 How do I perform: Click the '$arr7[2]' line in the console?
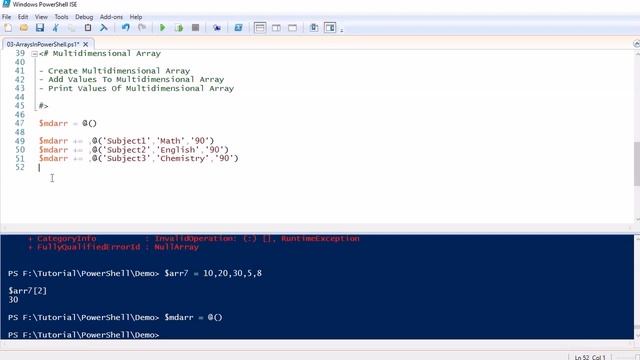click(x=27, y=291)
